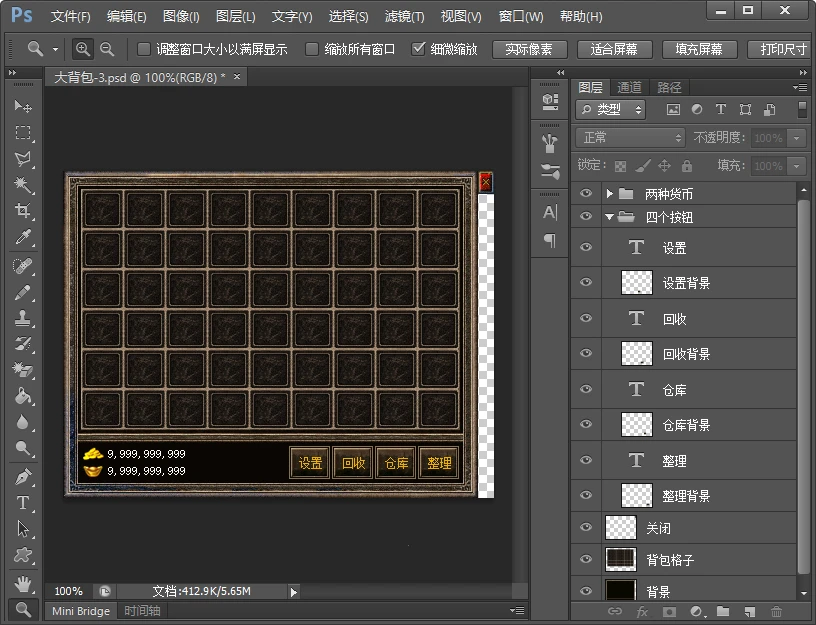Click the Zoom Out mode icon
Image resolution: width=816 pixels, height=625 pixels.
click(107, 49)
